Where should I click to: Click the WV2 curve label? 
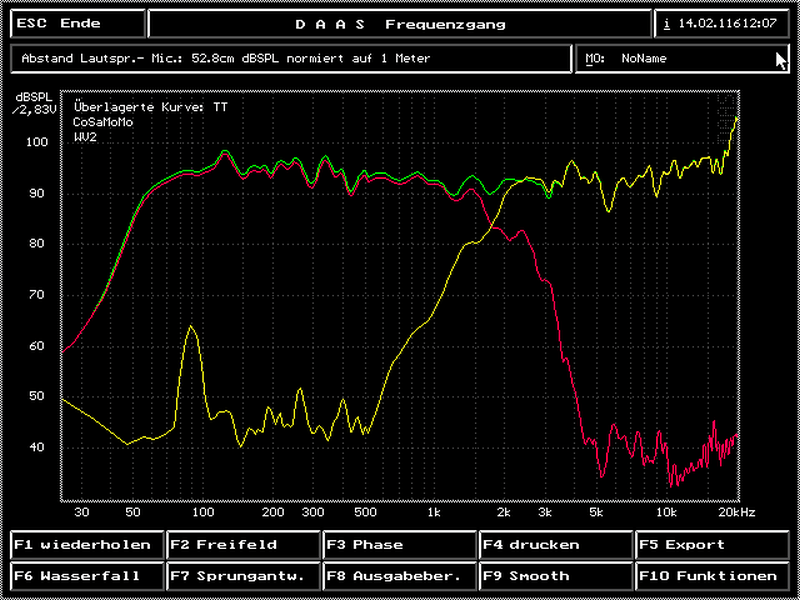(x=86, y=135)
